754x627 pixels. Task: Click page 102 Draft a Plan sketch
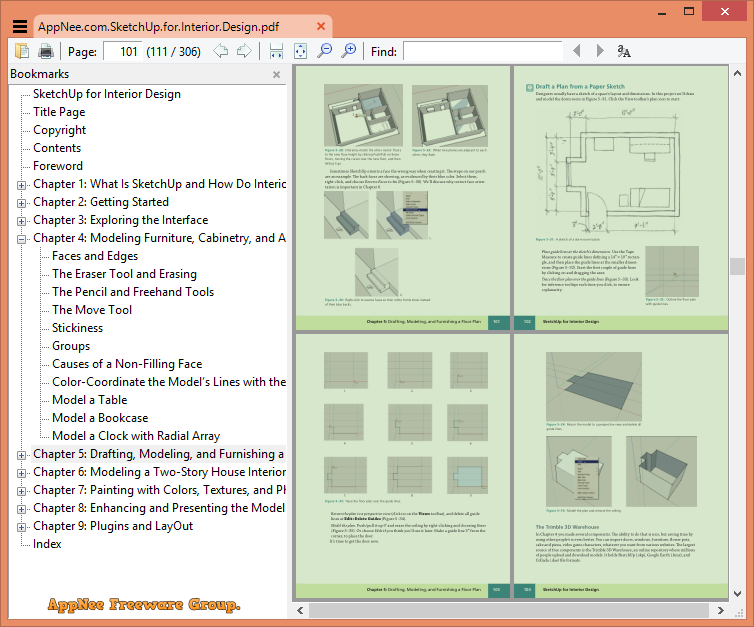click(621, 198)
